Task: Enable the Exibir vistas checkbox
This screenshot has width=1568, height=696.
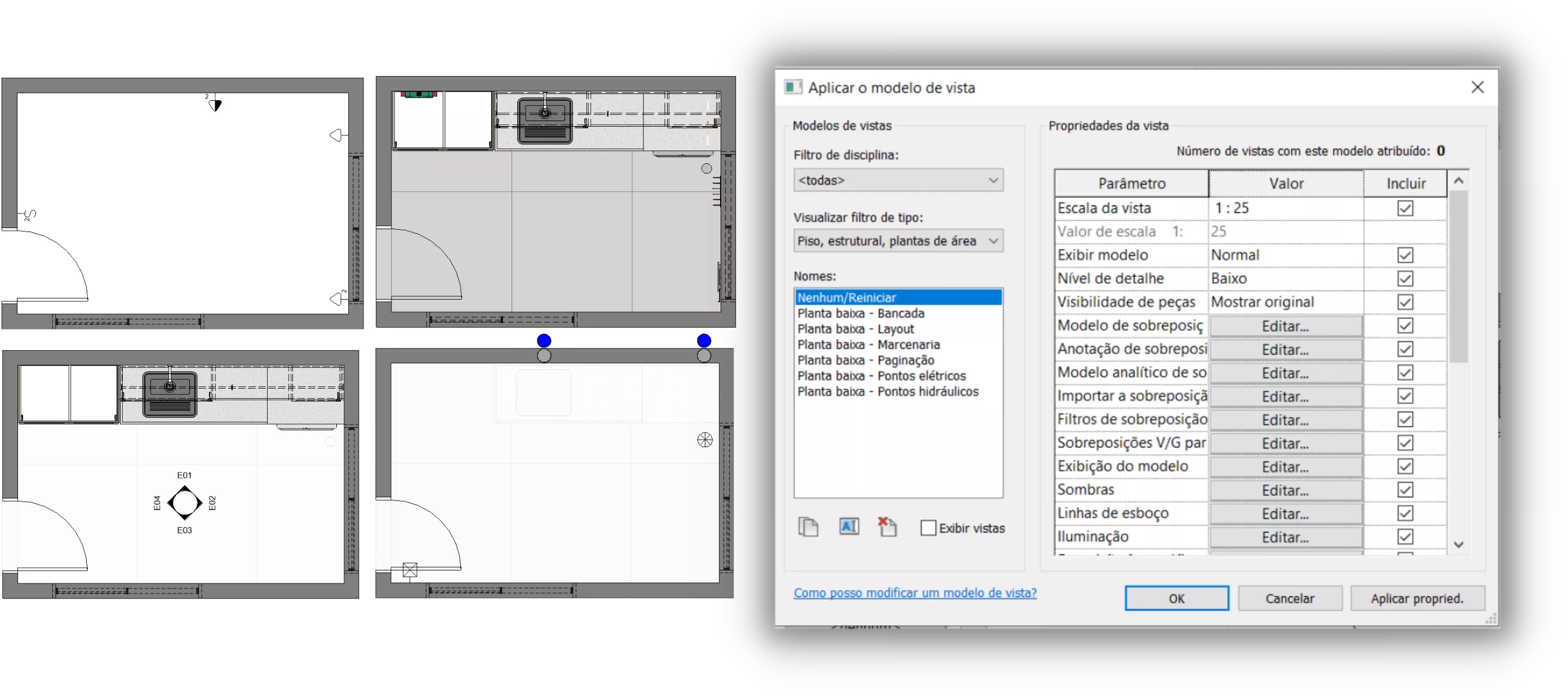Action: pos(929,528)
